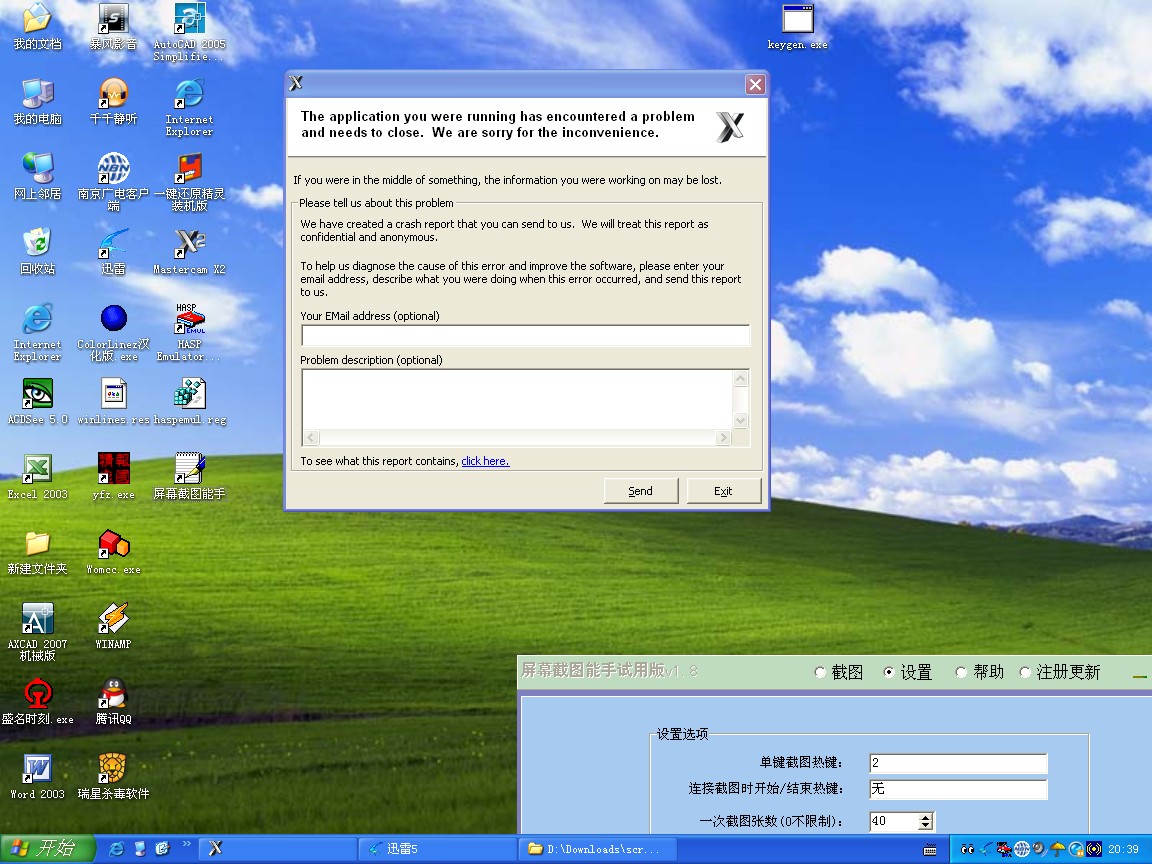Launch the 屏幕截图能手 desktop shortcut

click(189, 477)
